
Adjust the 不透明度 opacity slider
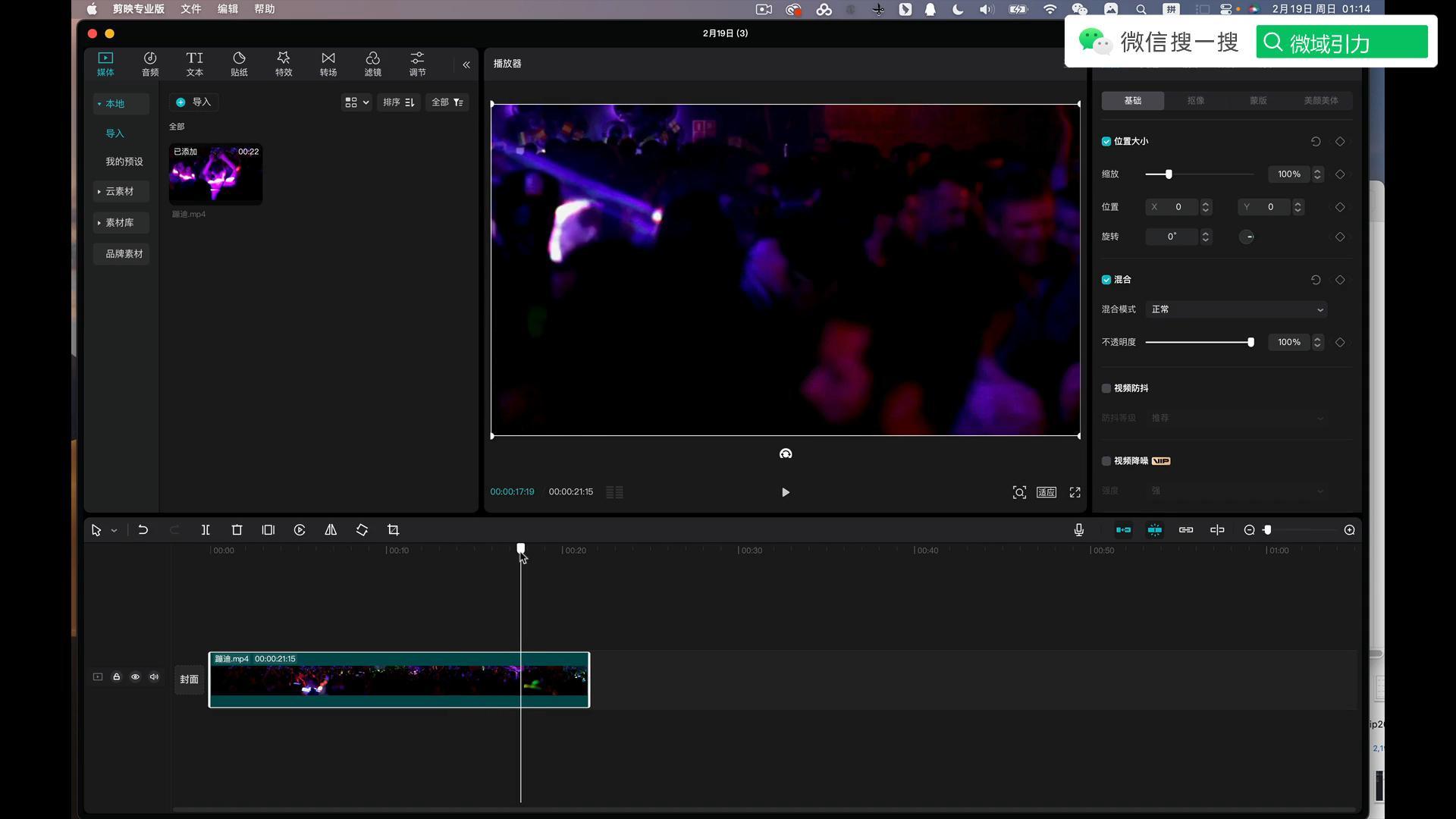click(1250, 343)
